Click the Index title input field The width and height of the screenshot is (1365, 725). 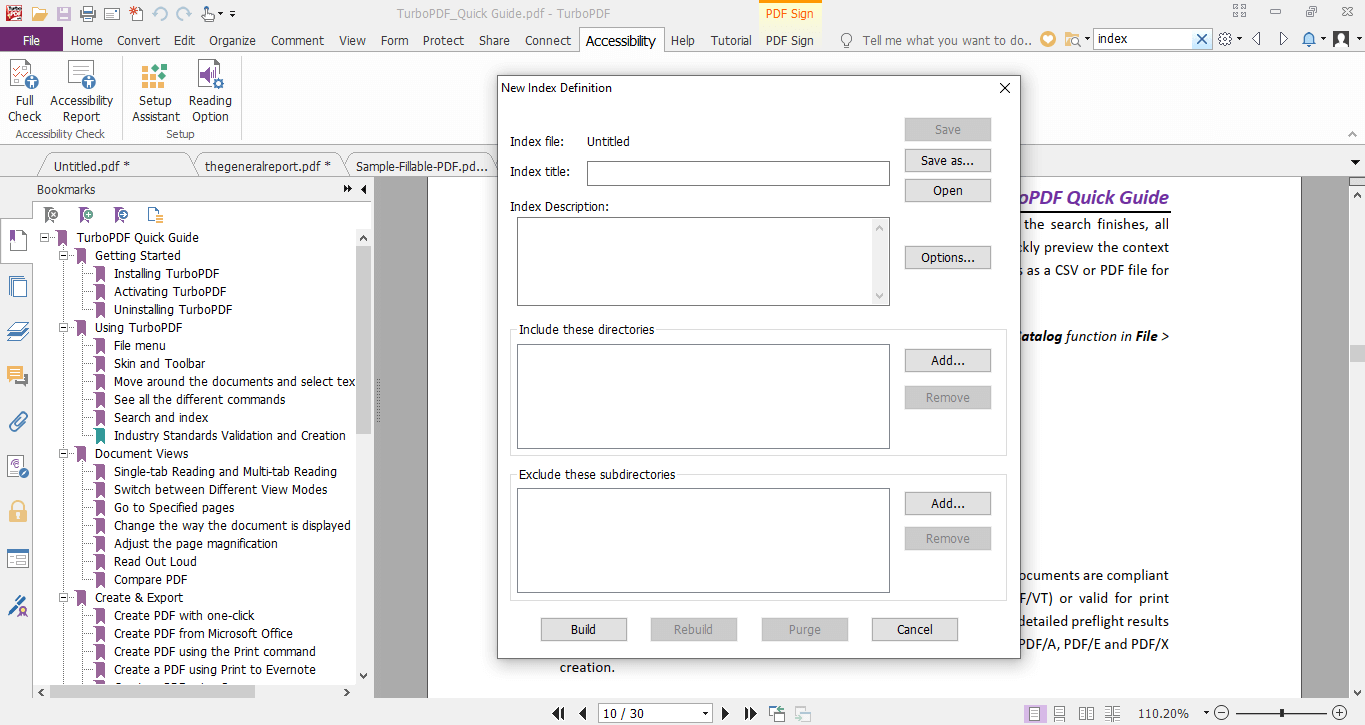point(737,173)
